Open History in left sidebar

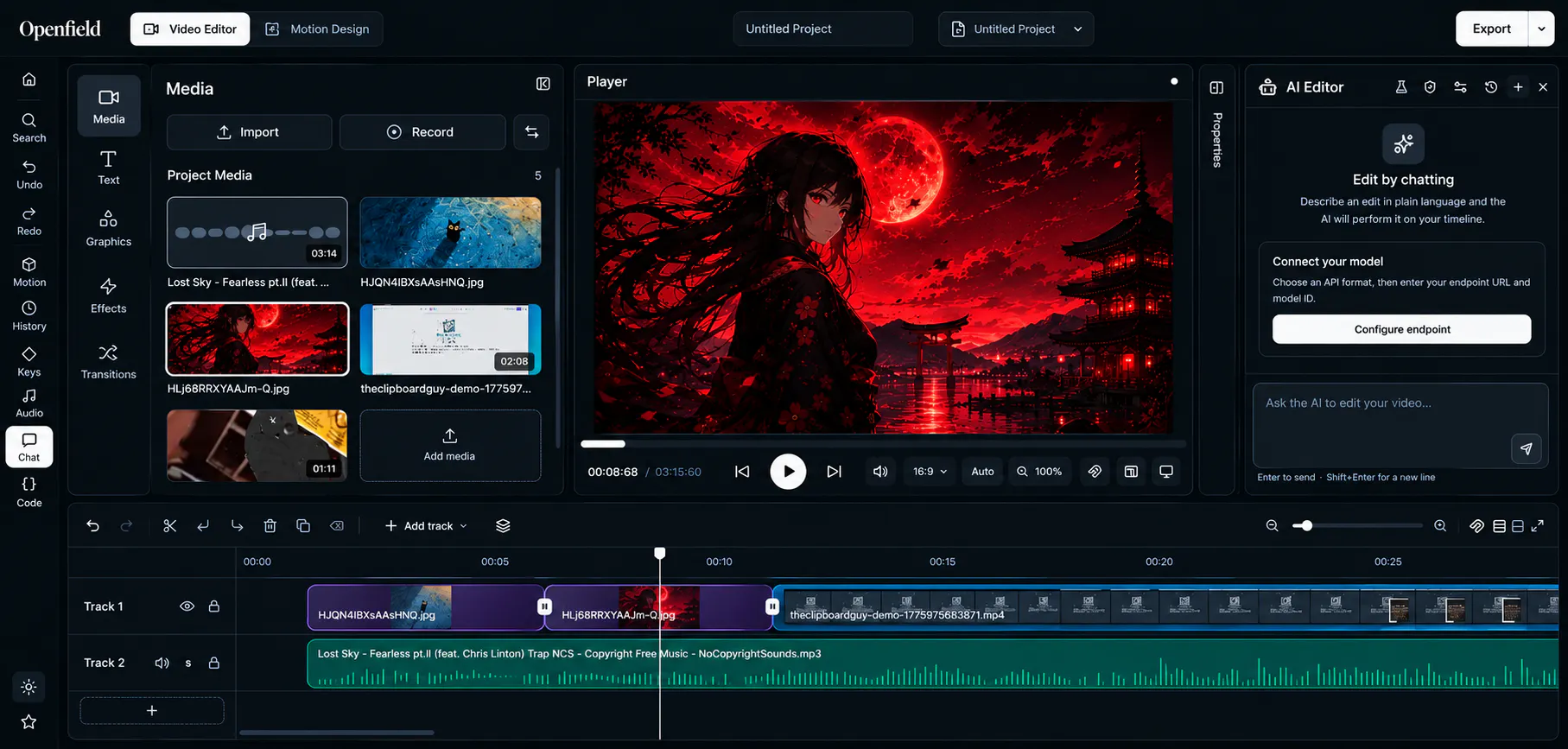29,315
